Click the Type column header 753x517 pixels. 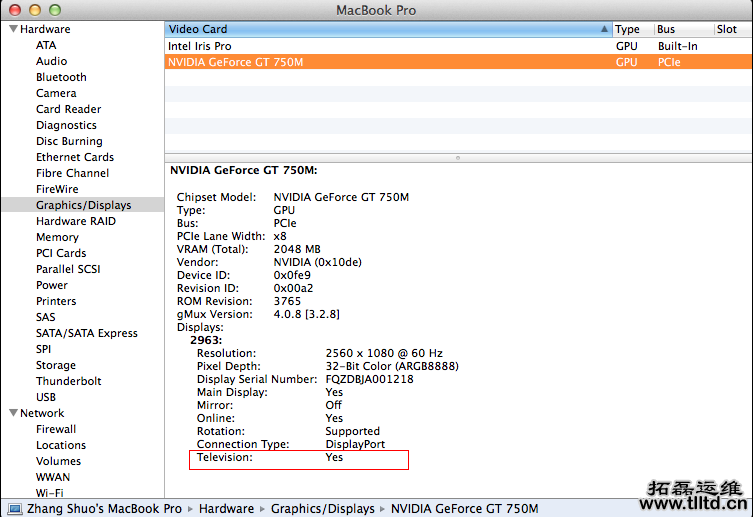click(628, 30)
